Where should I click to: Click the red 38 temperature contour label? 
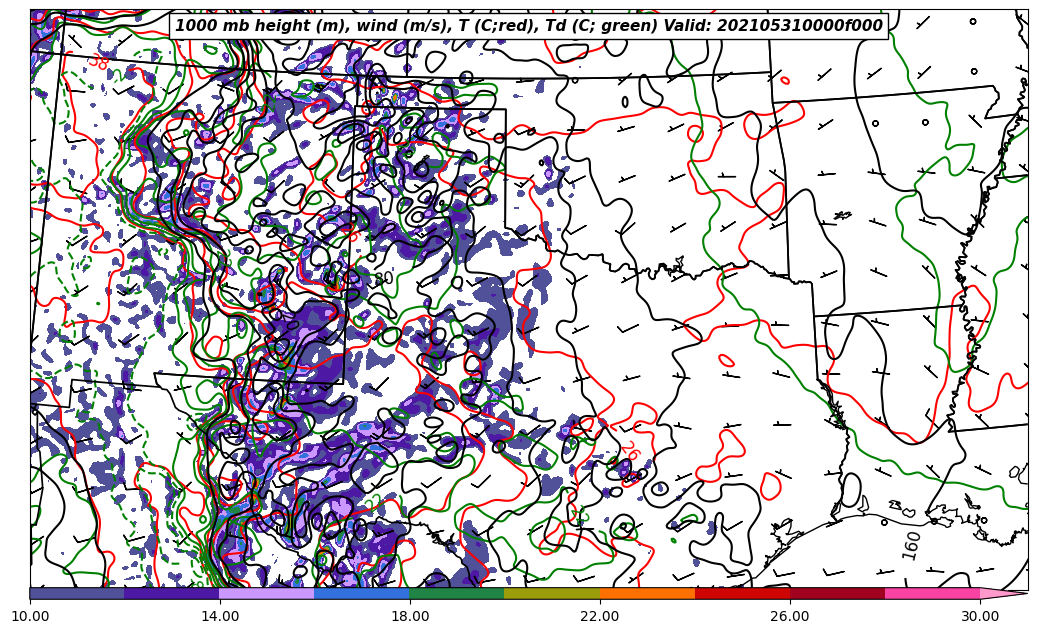98,62
